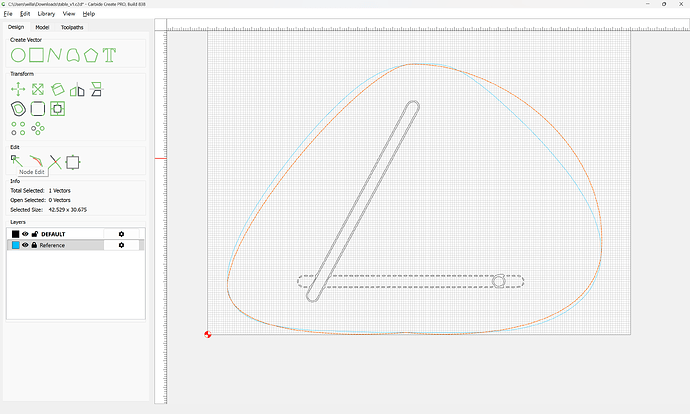The image size is (690, 414).
Task: Open the File menu
Action: (x=8, y=14)
